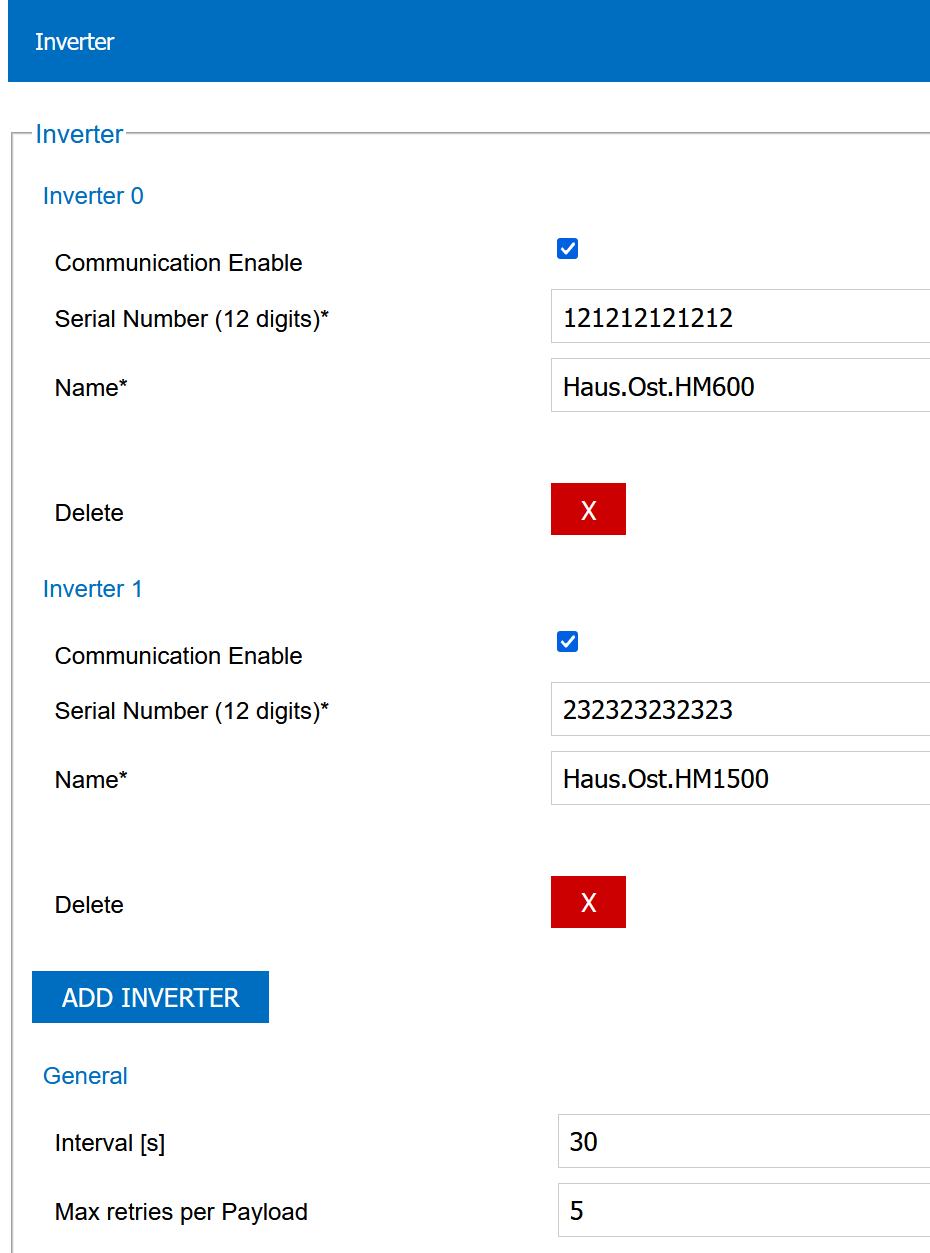This screenshot has height=1253, width=930.
Task: Focus the Interval [s] input field
Action: (743, 1142)
